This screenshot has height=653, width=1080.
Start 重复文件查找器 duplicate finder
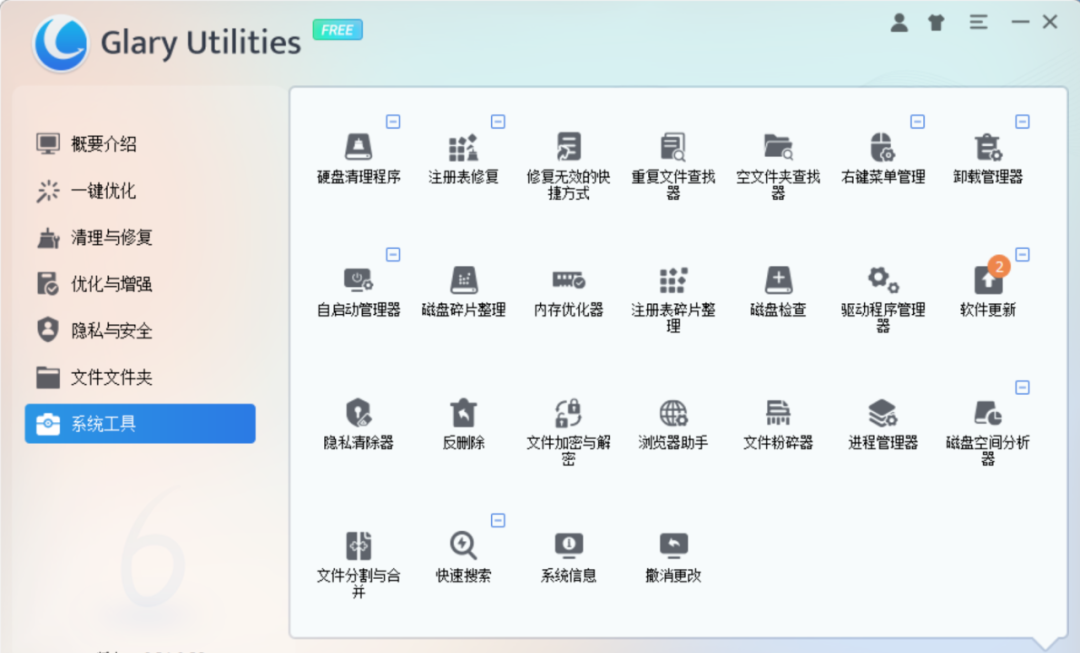click(673, 166)
